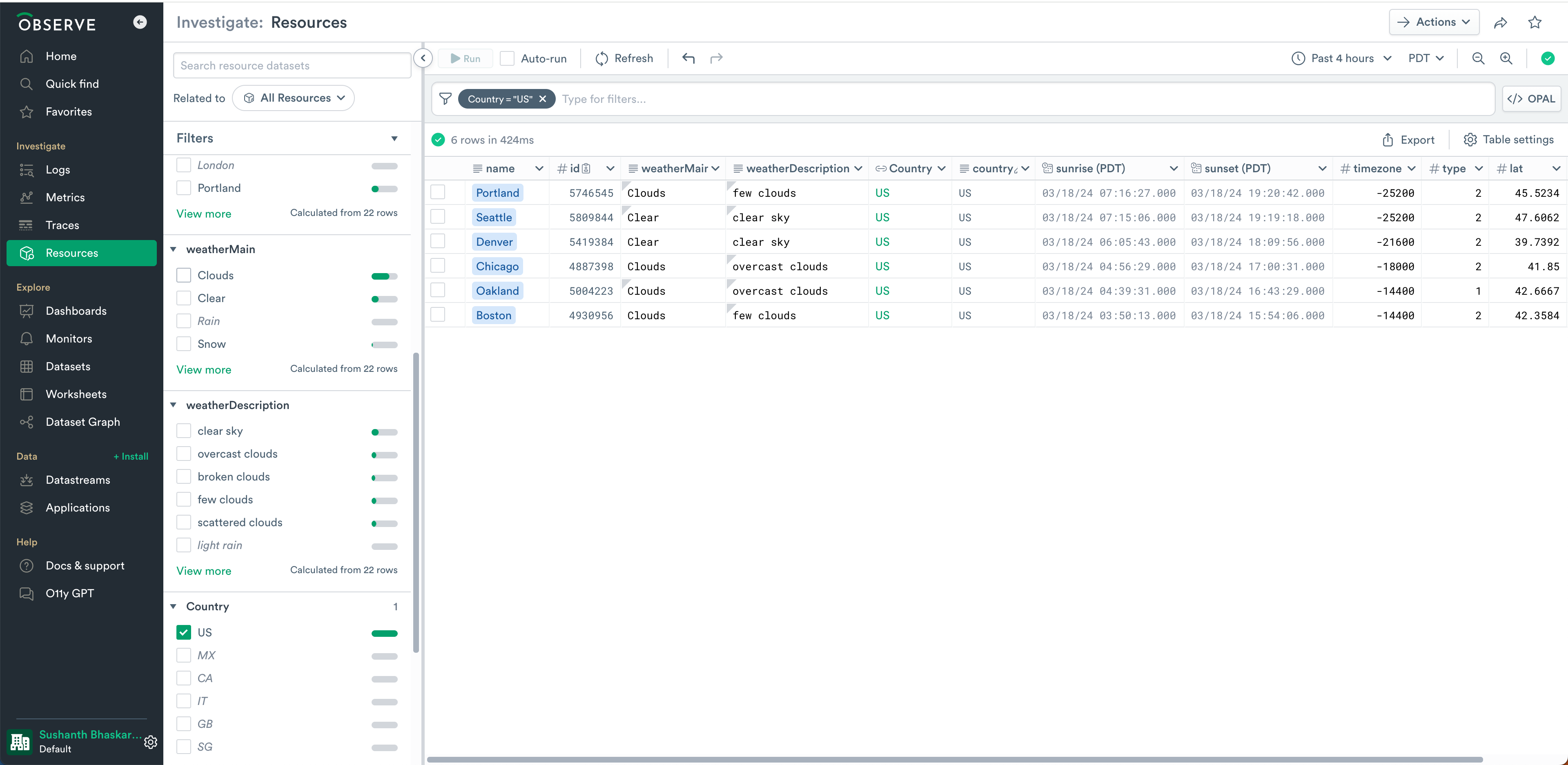Click View more under weatherMain

tap(204, 369)
